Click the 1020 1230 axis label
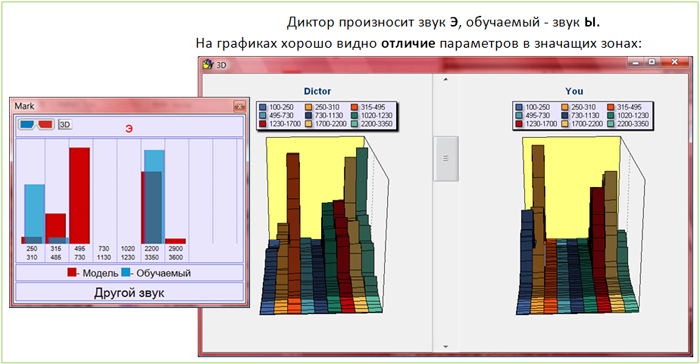 (128, 253)
